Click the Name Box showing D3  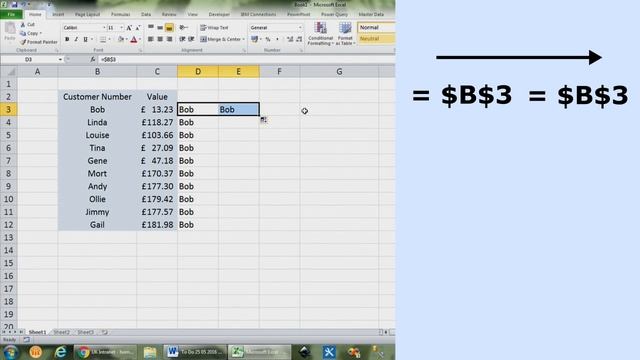(x=29, y=60)
